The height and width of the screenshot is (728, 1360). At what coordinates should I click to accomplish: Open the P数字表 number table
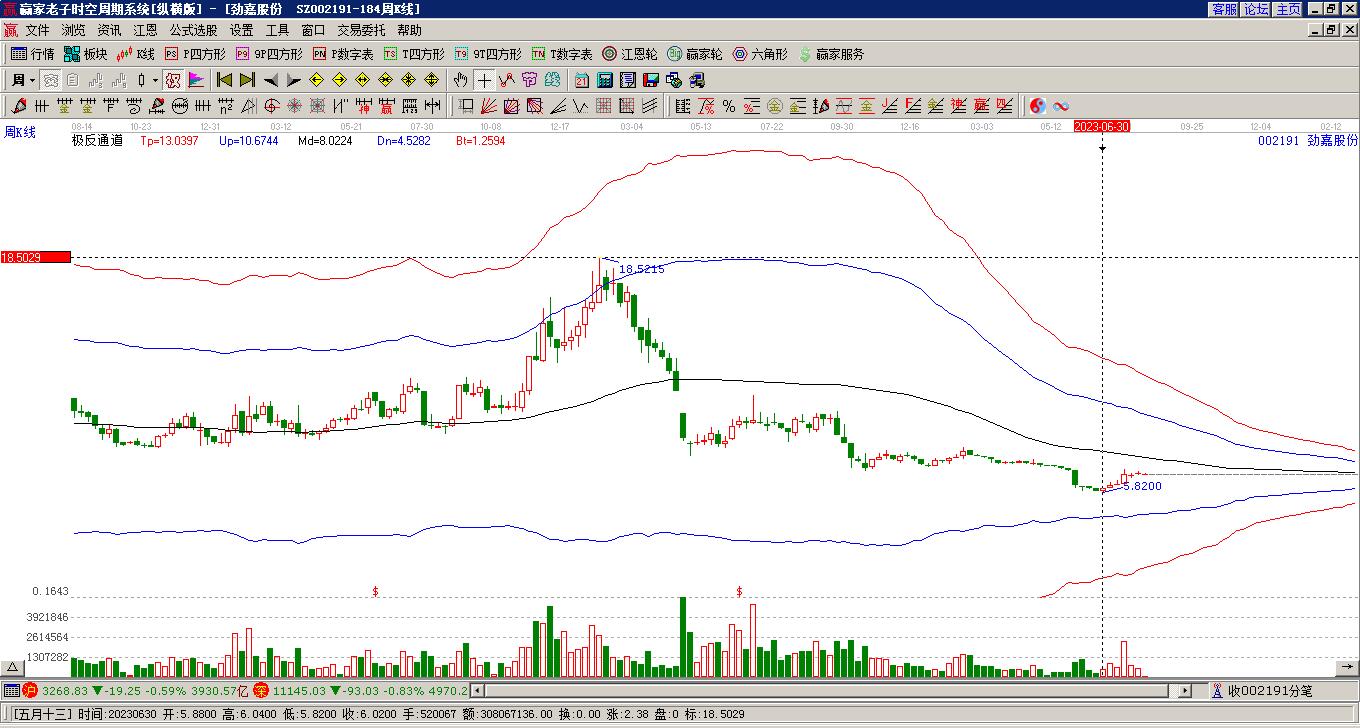(343, 54)
